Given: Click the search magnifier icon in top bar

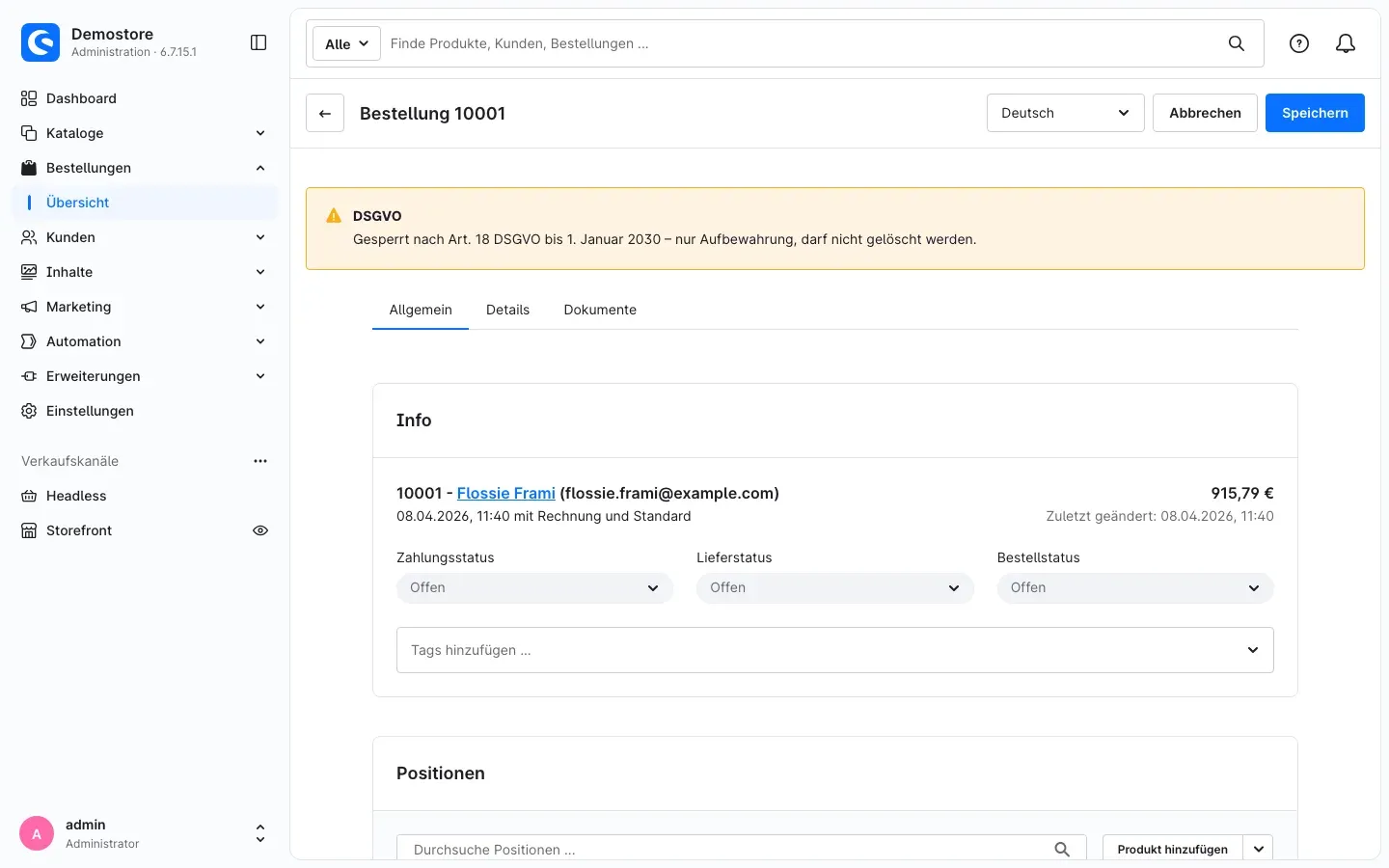Looking at the screenshot, I should point(1236,43).
